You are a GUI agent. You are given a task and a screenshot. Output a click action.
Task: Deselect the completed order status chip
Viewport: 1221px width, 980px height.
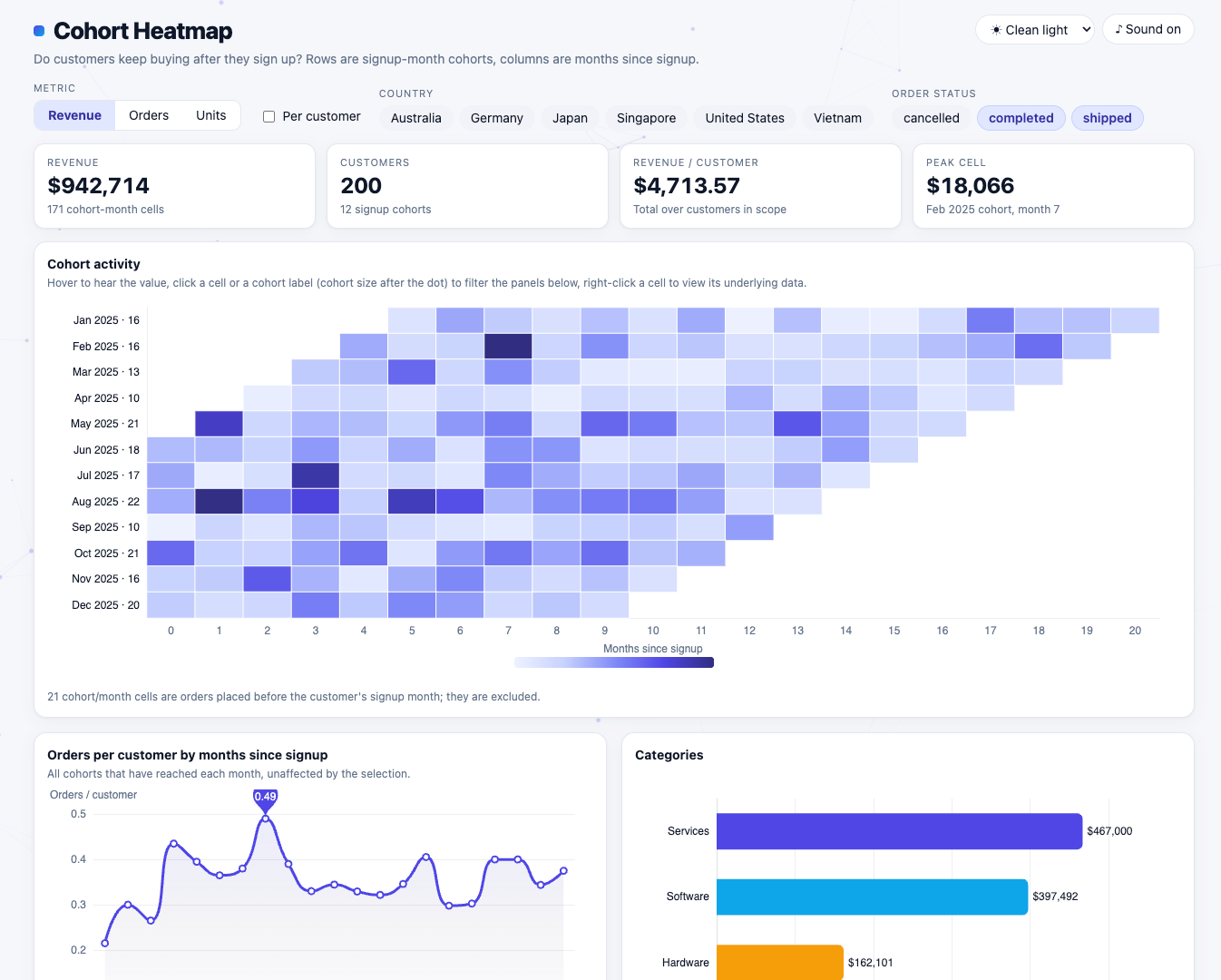point(1021,118)
